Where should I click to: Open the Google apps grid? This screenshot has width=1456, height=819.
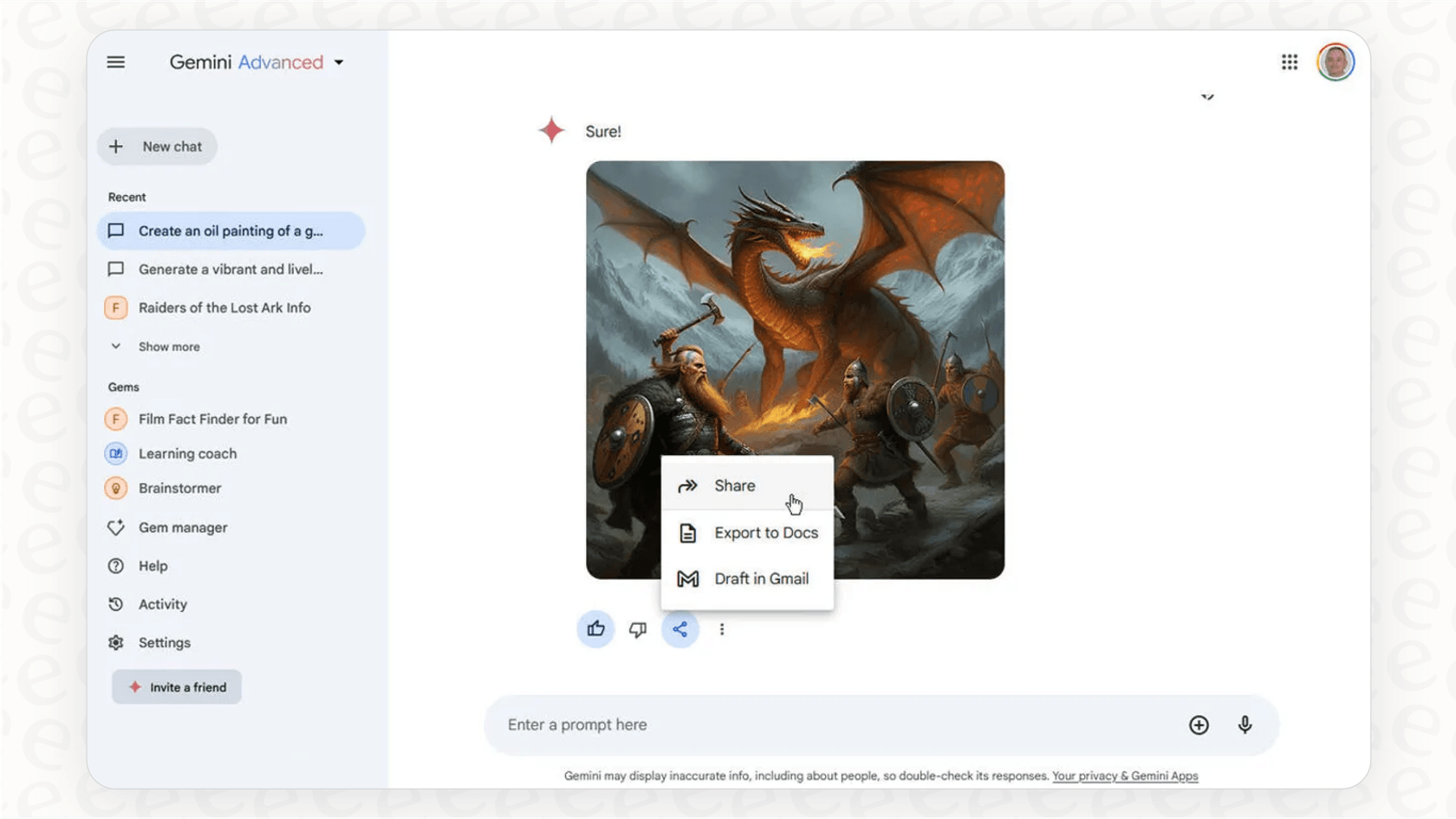1289,62
